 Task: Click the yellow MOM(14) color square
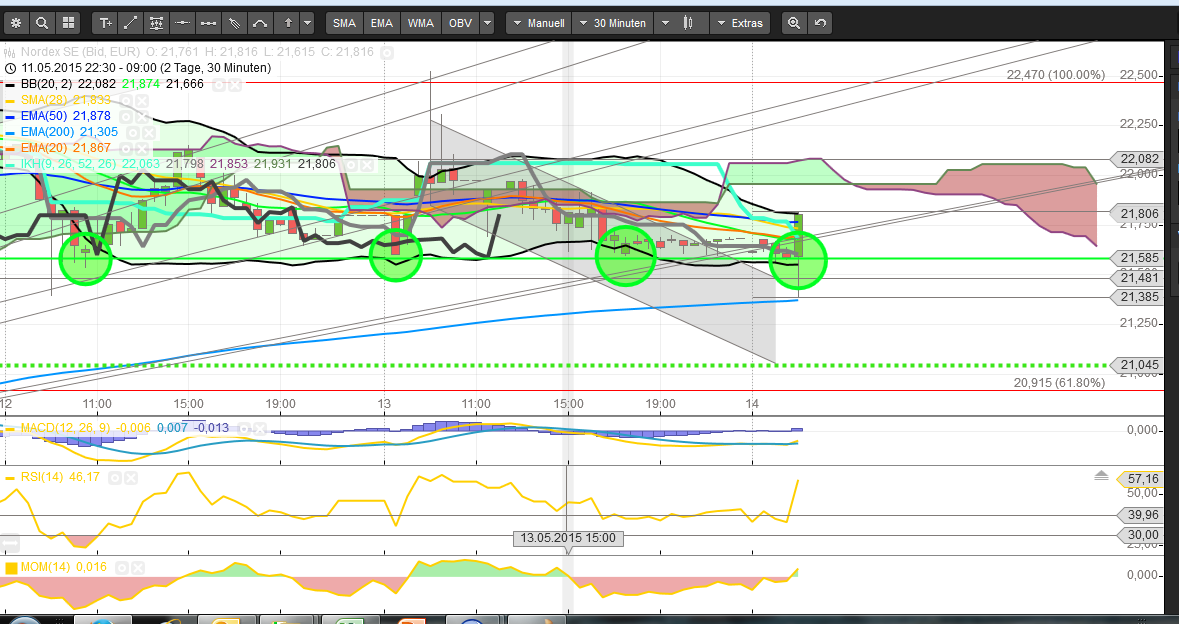(11, 568)
